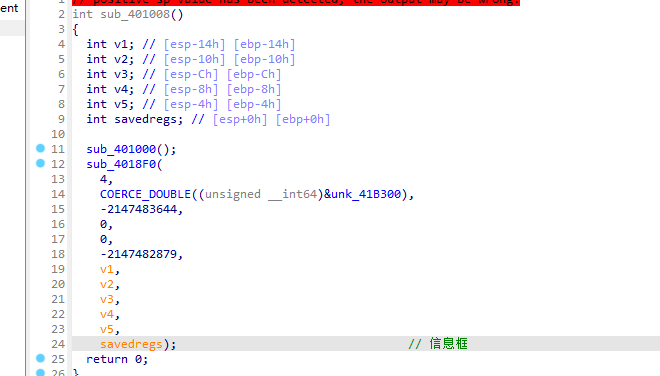
Task: Click line number 10 in the gutter
Action: [58, 134]
